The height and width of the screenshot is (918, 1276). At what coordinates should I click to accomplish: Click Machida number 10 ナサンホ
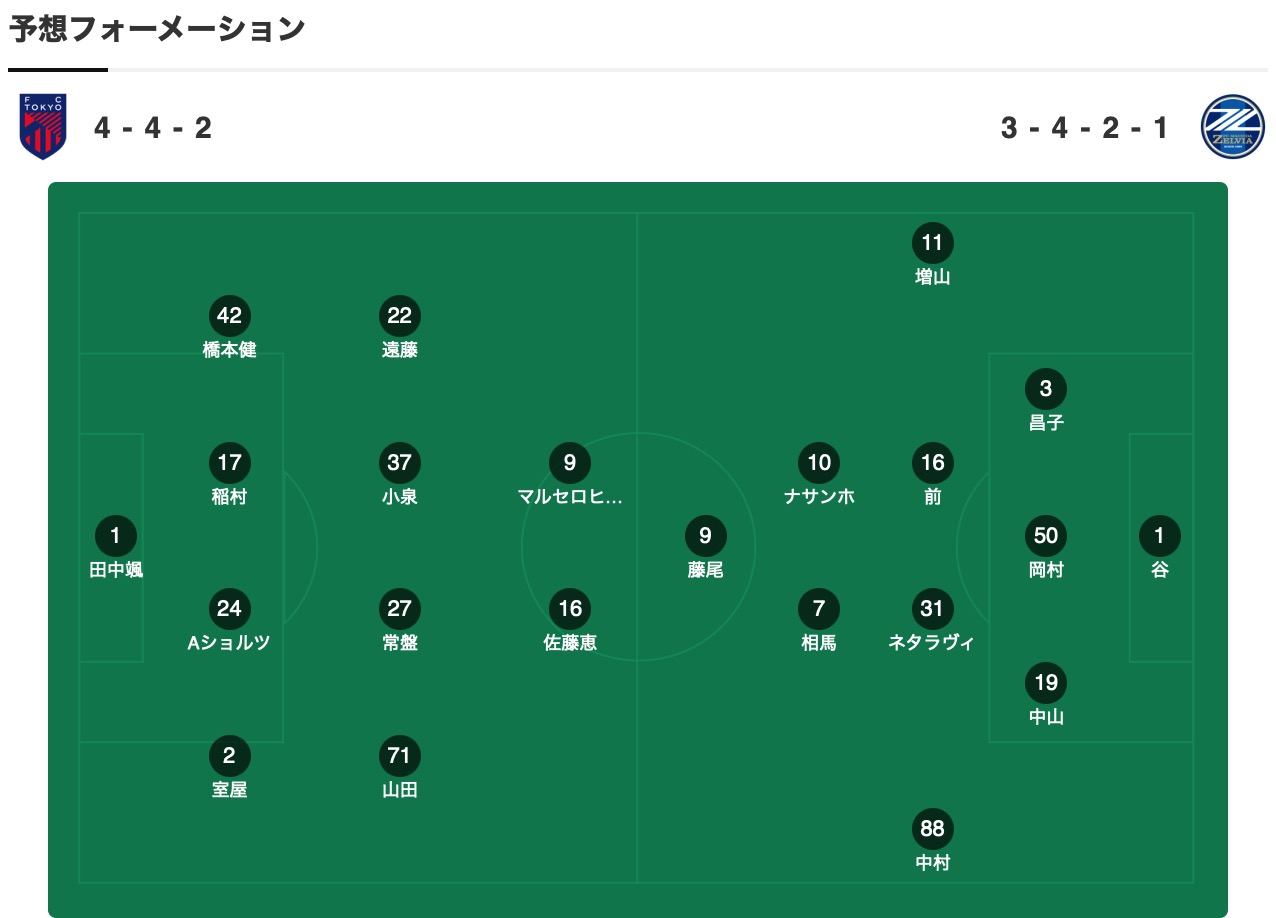pos(819,463)
